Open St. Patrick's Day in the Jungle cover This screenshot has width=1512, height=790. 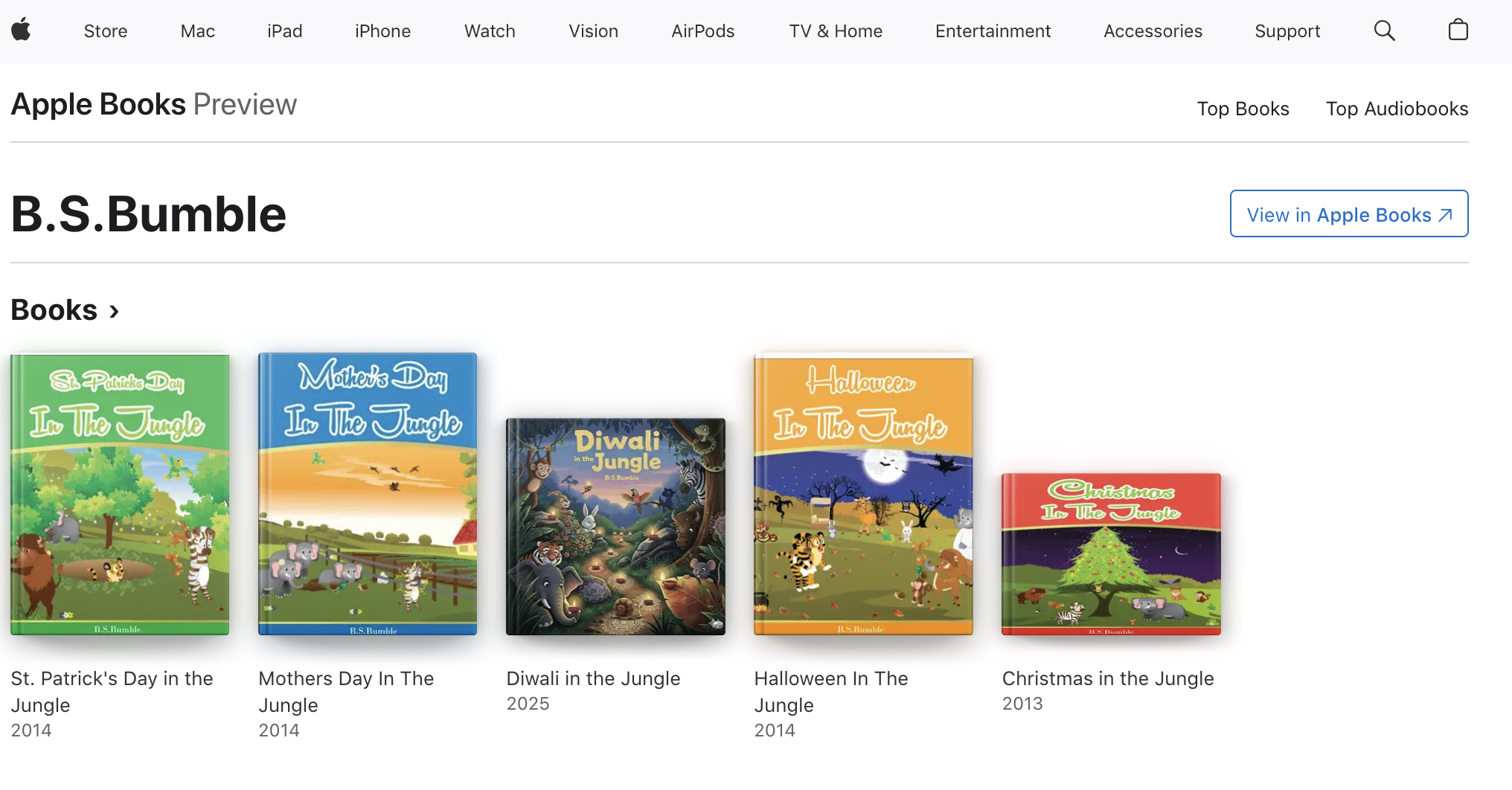(120, 494)
